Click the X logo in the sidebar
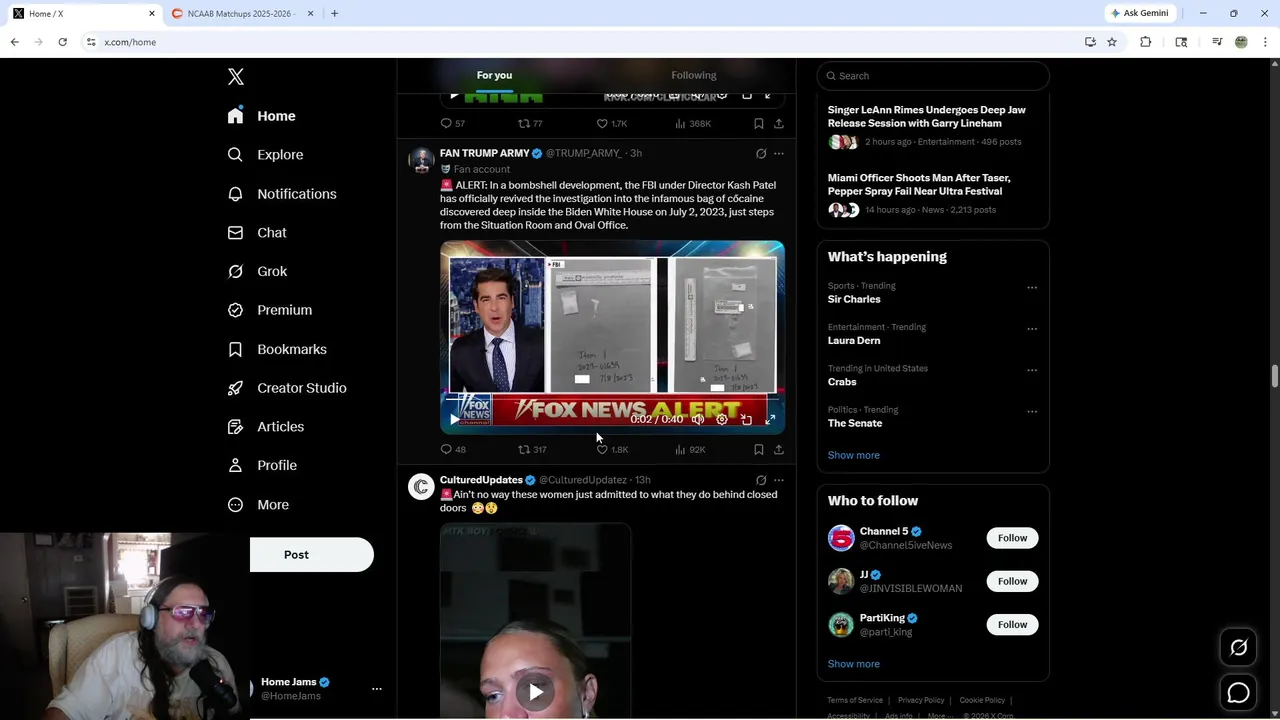 coord(236,77)
